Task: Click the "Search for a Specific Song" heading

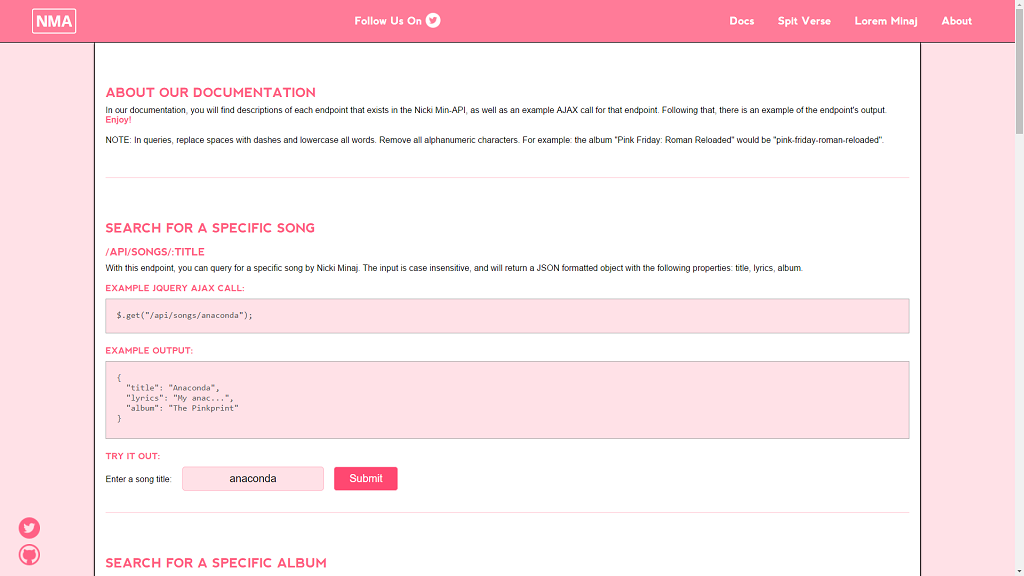Action: click(x=210, y=228)
